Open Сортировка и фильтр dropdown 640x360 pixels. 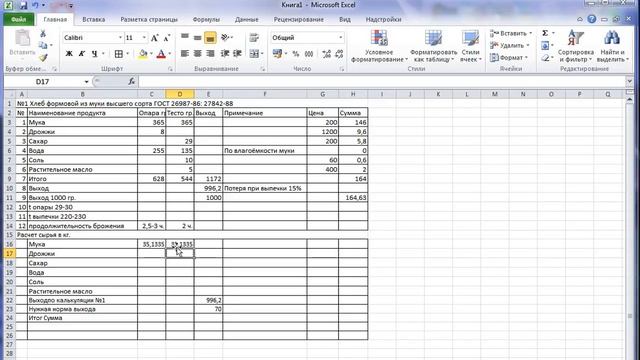[576, 47]
